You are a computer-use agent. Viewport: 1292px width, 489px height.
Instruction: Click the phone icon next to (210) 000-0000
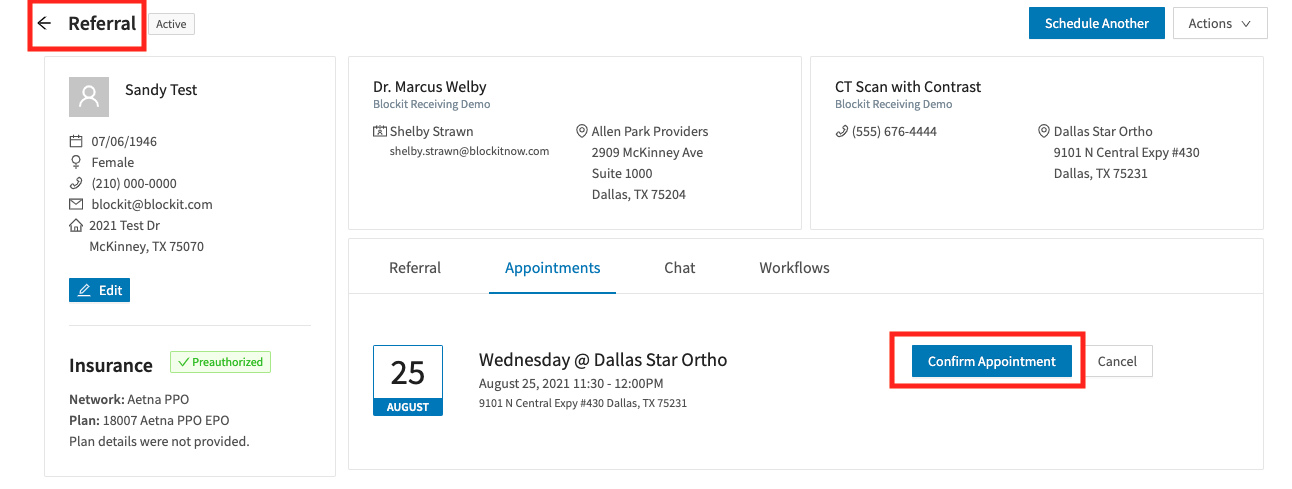pos(76,183)
